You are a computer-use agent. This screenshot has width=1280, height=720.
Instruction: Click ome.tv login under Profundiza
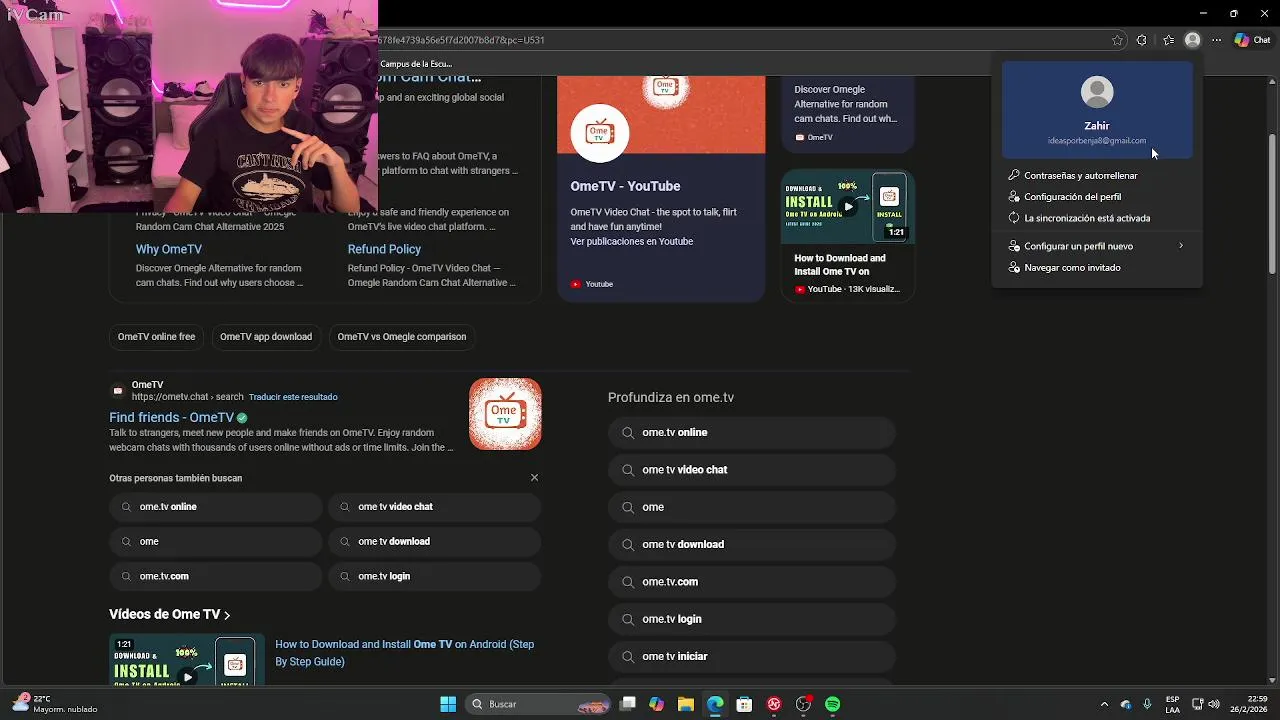click(752, 619)
